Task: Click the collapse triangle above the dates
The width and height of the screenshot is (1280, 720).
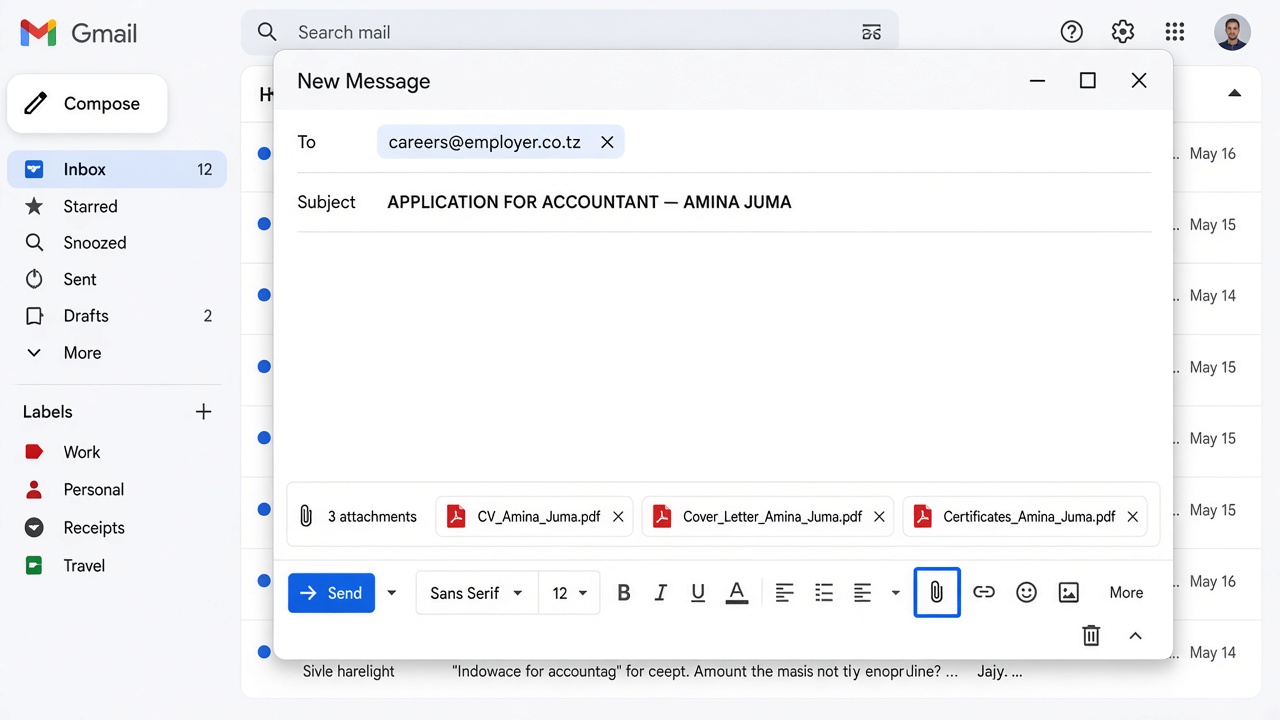Action: pyautogui.click(x=1234, y=93)
